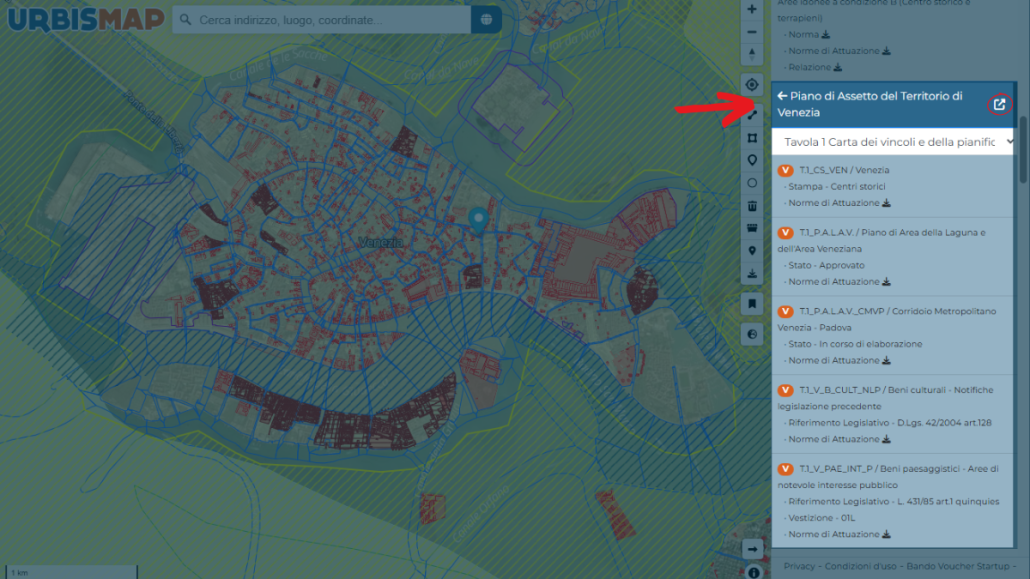This screenshot has width=1030, height=579.
Task: Zoom in with the plus button
Action: click(751, 9)
